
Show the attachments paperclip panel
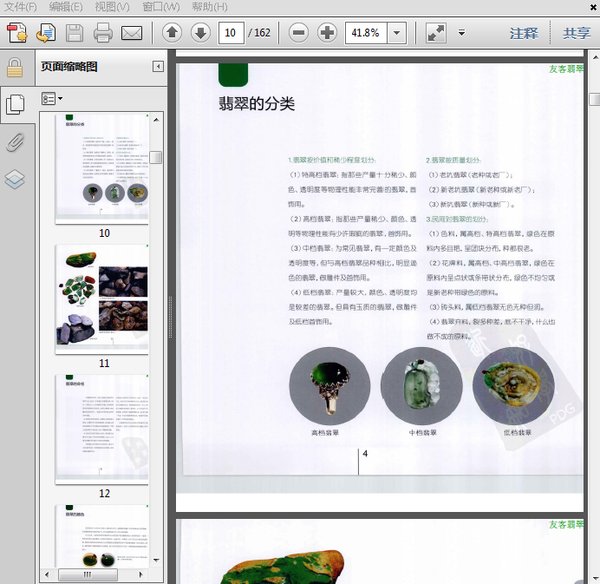(15, 141)
